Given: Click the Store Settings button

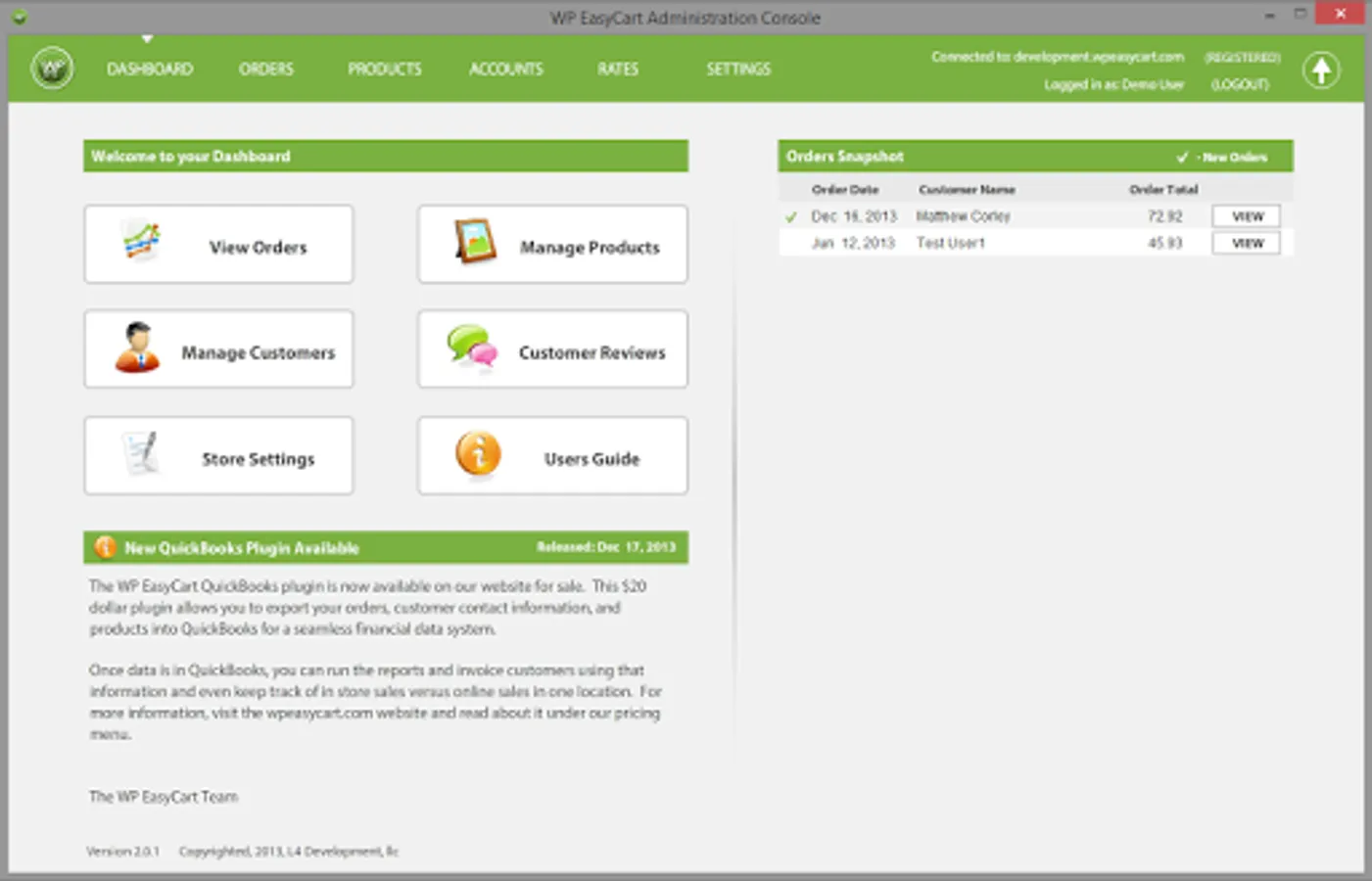Looking at the screenshot, I should tap(218, 455).
